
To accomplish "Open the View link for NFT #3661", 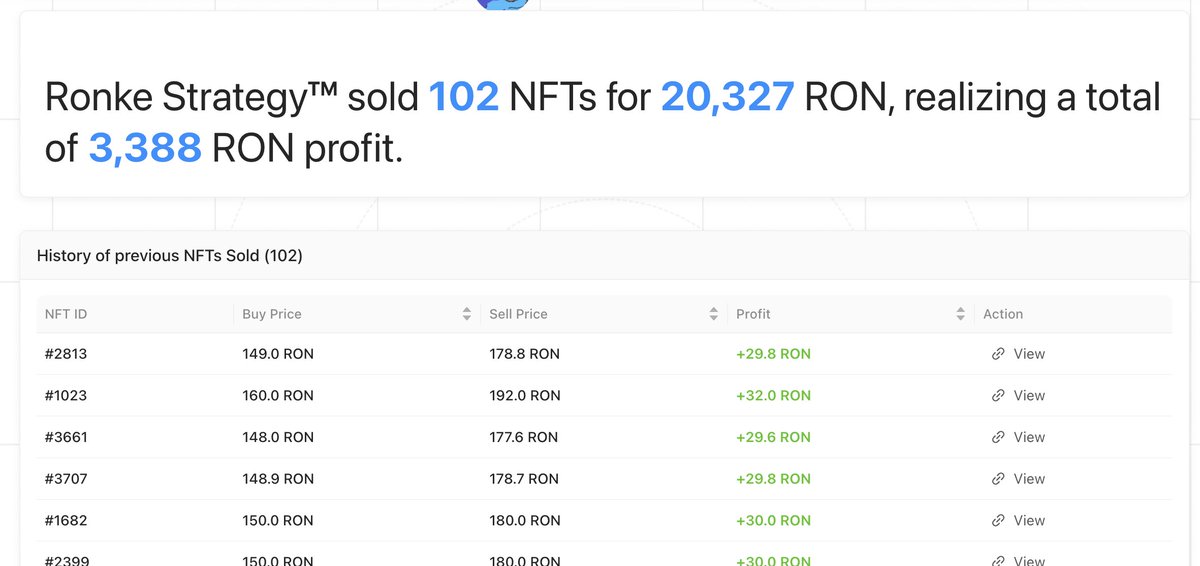I will point(1018,437).
